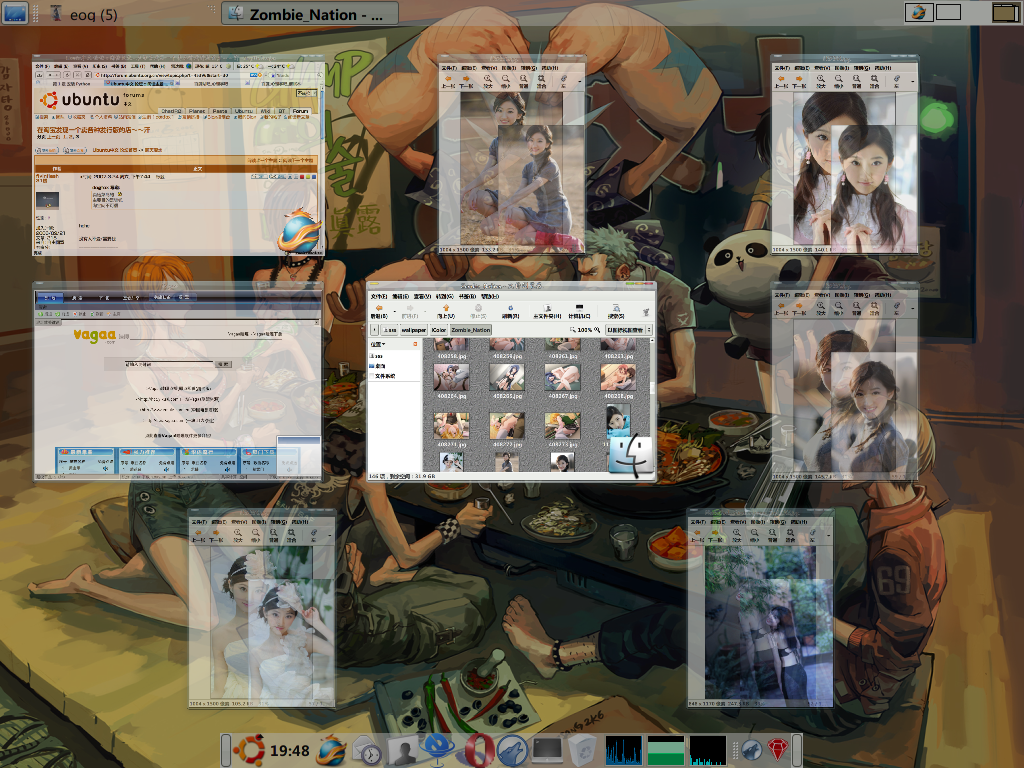Open the 编辑 (Edit) menu in file manager
Image resolution: width=1024 pixels, height=768 pixels.
[x=400, y=296]
